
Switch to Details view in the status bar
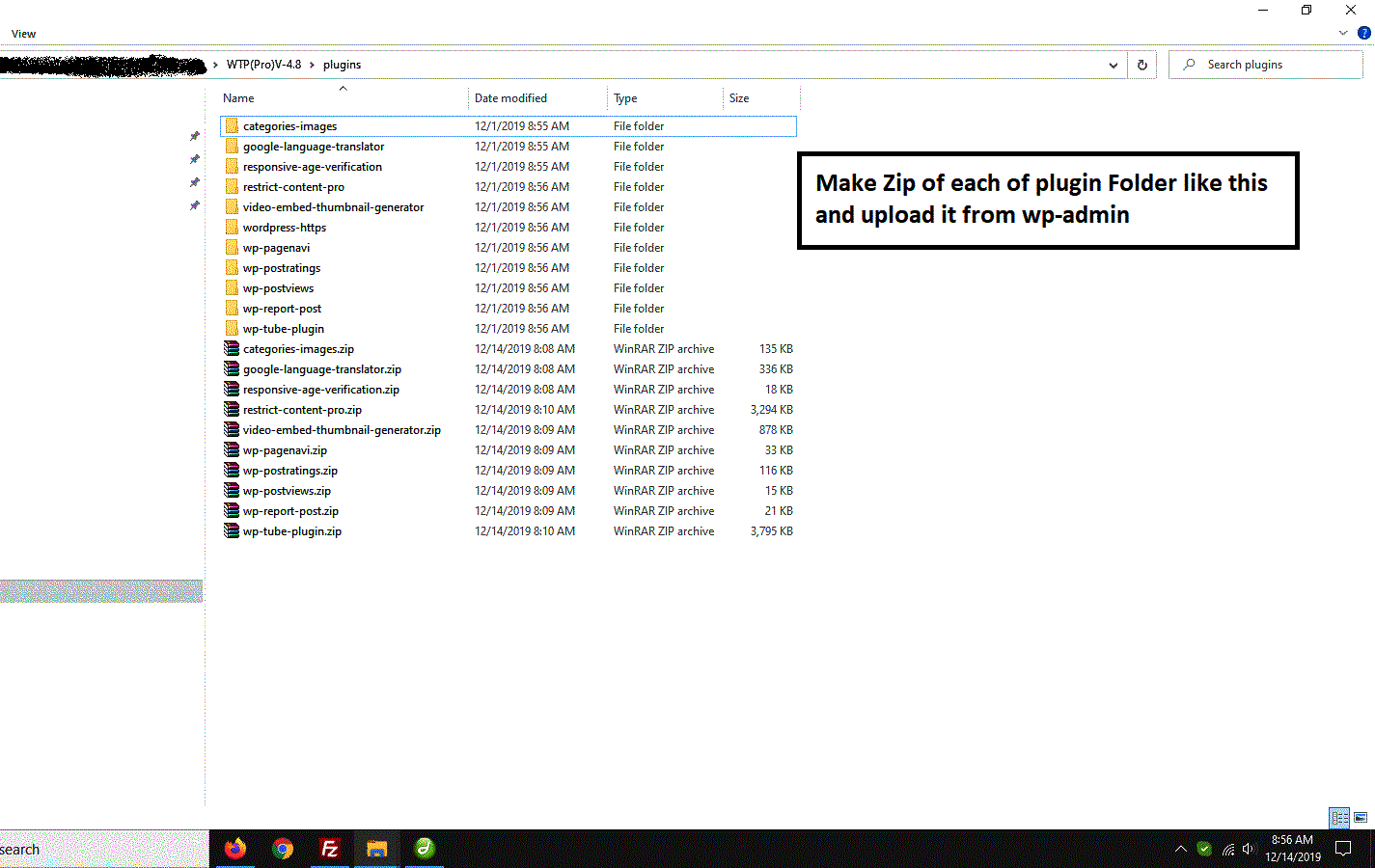[1339, 817]
